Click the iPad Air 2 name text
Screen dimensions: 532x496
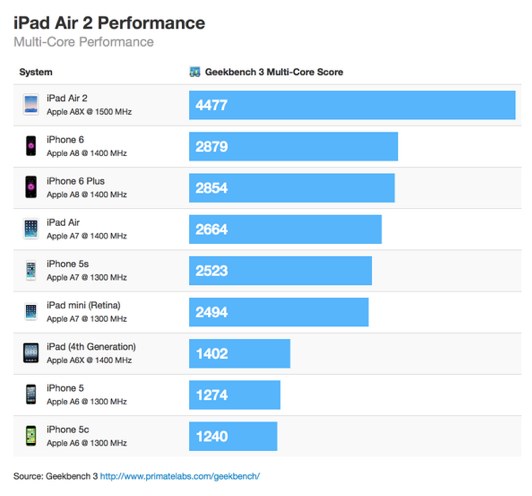click(67, 98)
